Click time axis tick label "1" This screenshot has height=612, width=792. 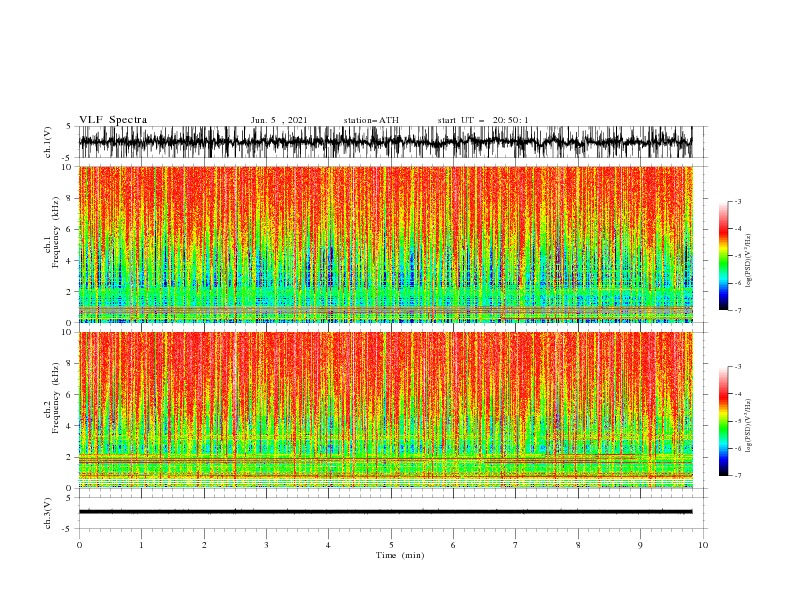click(141, 545)
